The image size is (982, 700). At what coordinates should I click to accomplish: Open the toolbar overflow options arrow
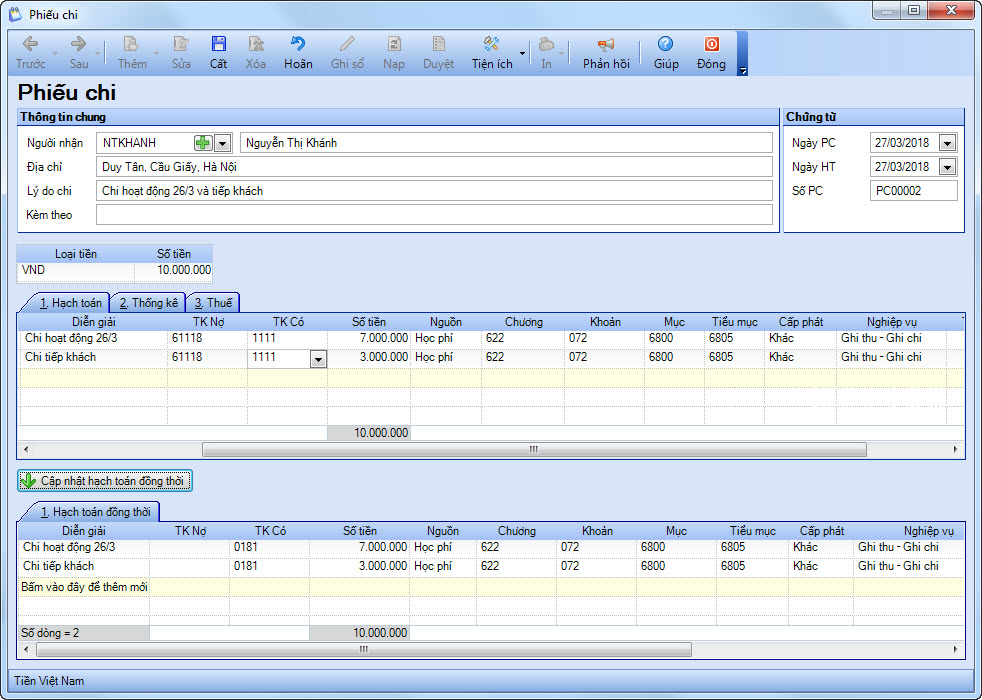tap(743, 71)
